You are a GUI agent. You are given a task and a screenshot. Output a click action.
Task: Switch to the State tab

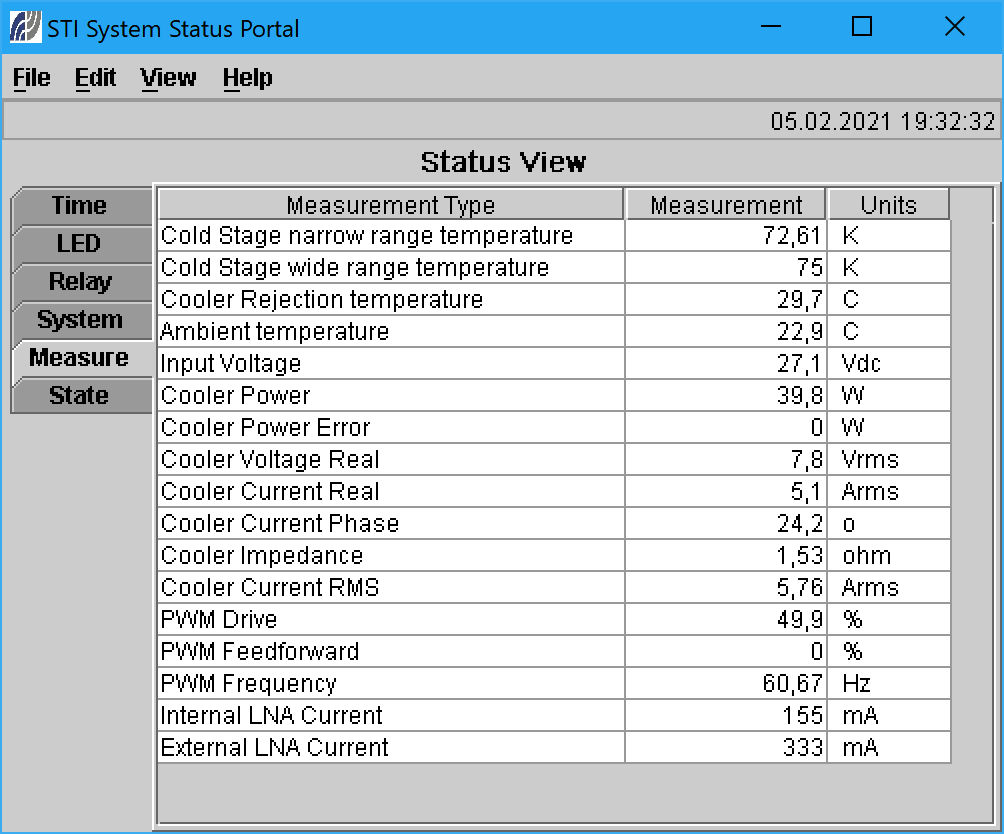[x=81, y=395]
